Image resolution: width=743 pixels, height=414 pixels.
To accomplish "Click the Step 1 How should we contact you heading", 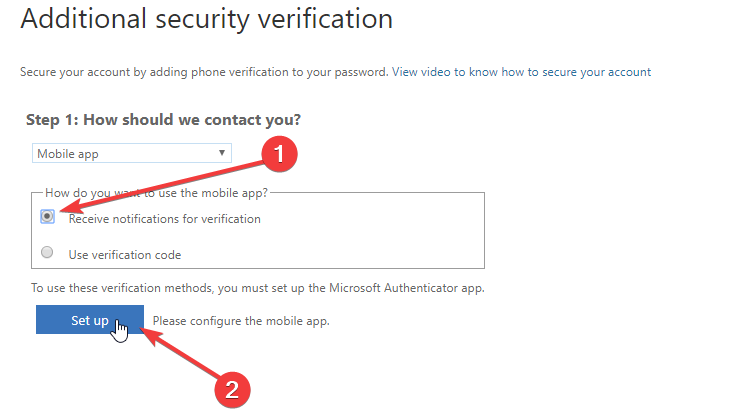I will pos(163,120).
